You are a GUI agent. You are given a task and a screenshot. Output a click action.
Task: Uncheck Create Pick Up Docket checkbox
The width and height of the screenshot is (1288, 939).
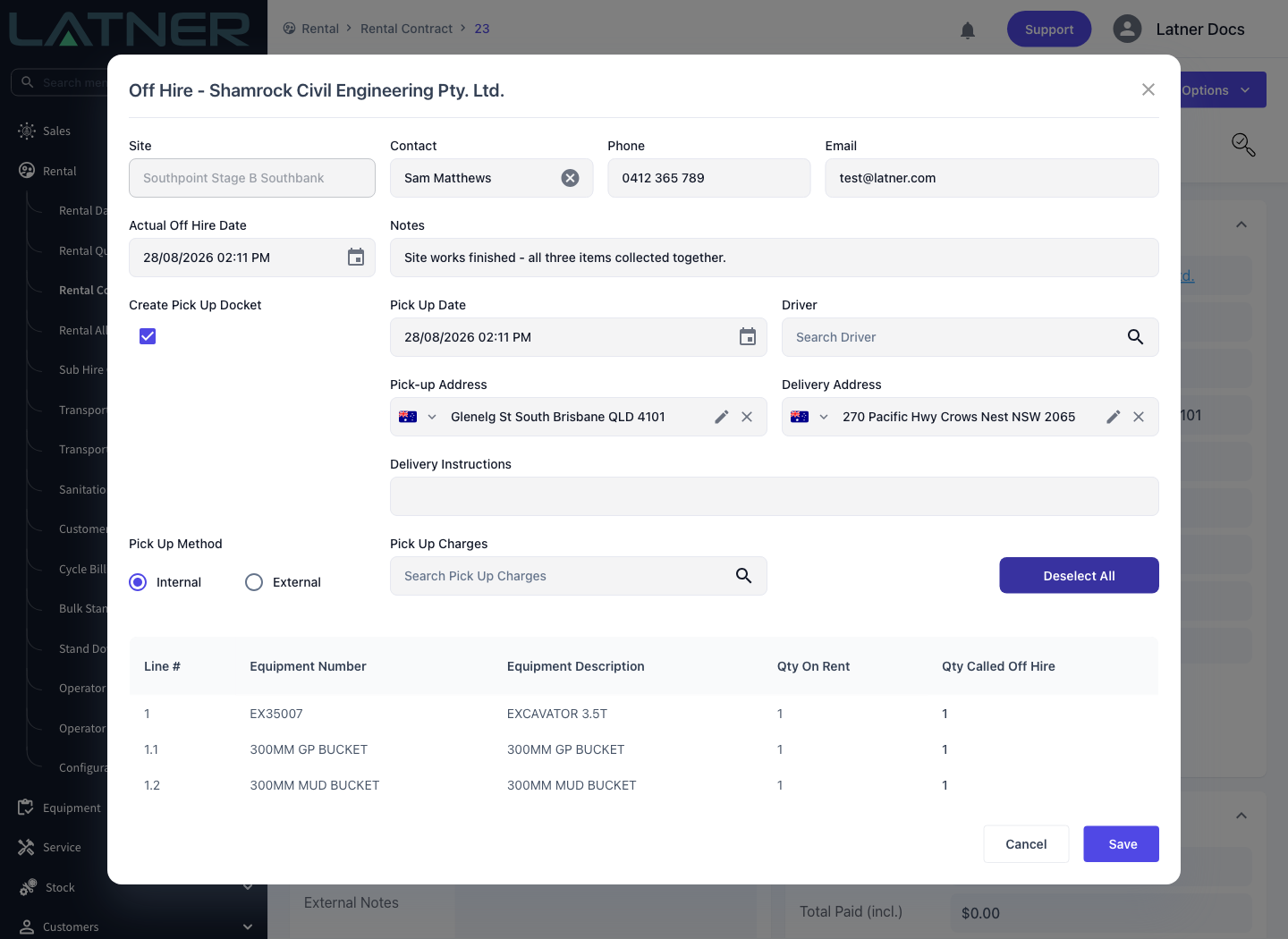(148, 336)
